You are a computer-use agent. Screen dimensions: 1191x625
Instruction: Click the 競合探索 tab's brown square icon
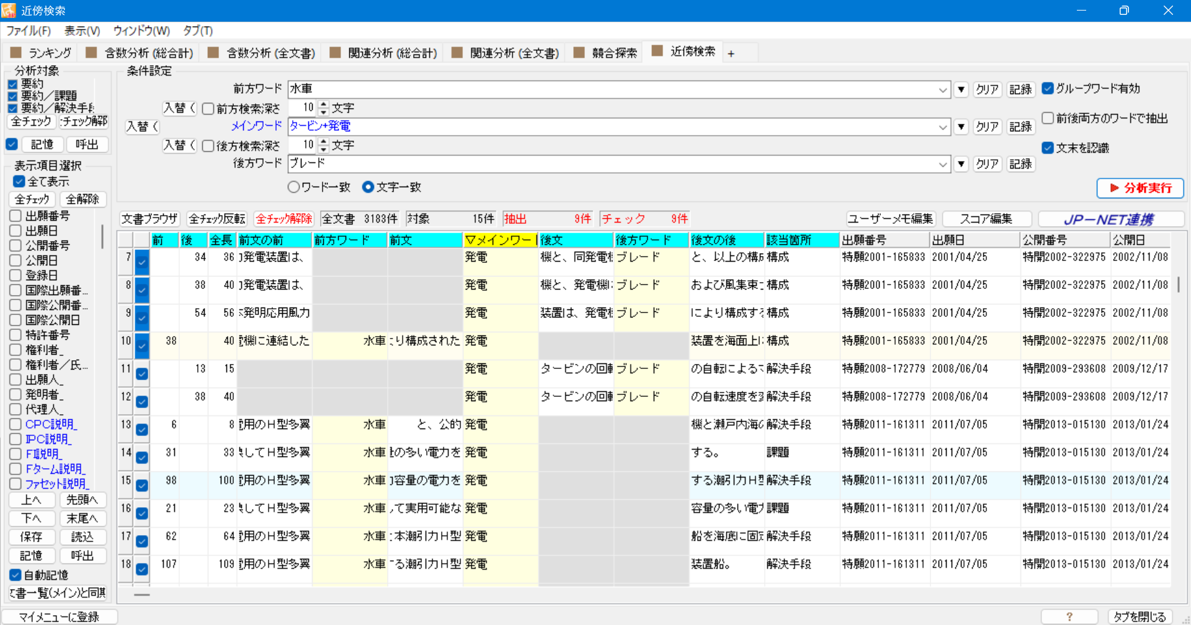(x=579, y=53)
